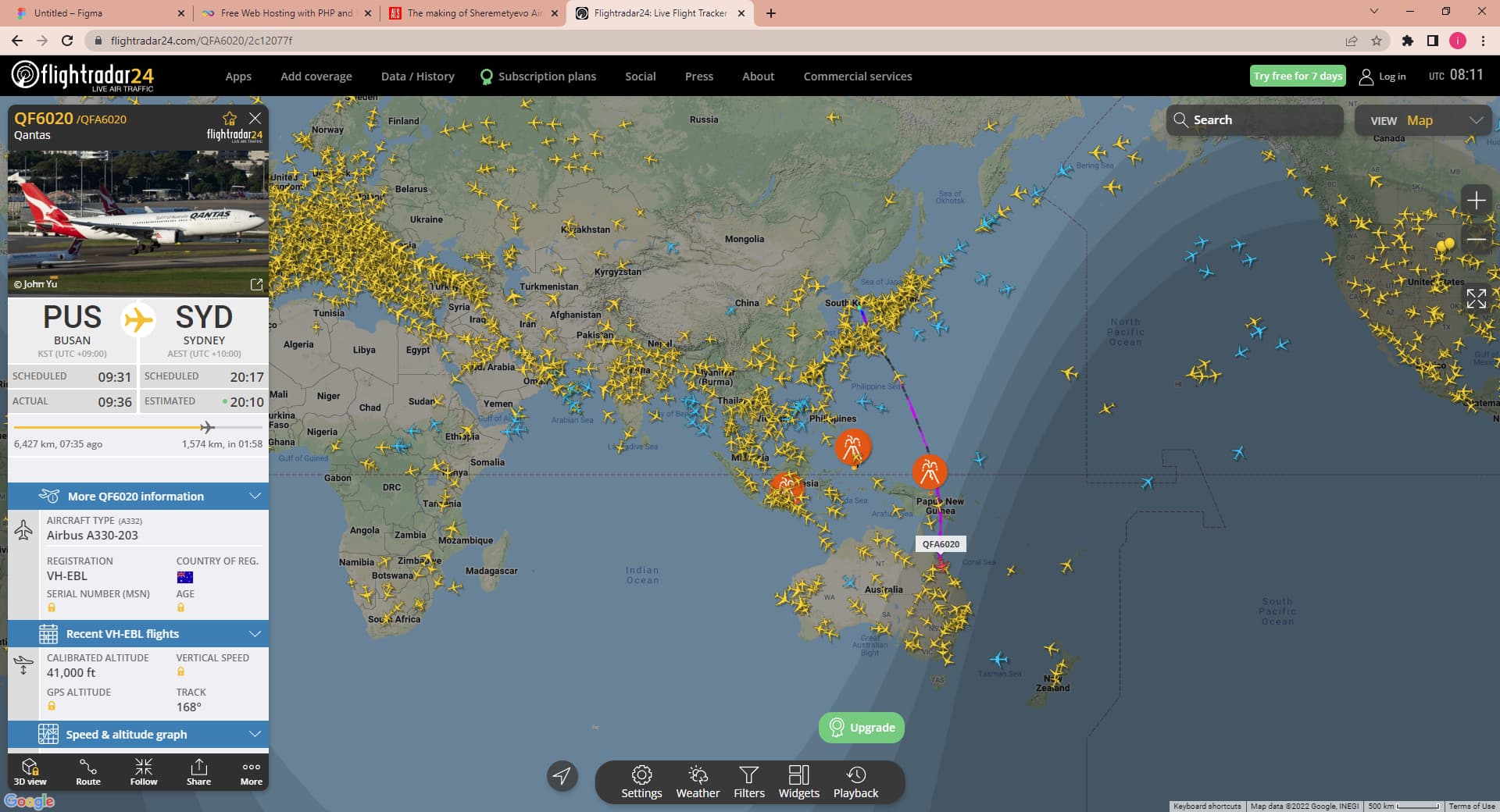Screen dimensions: 1500x812
Task: Open the Qantas aircraft photo
Action: [138, 223]
